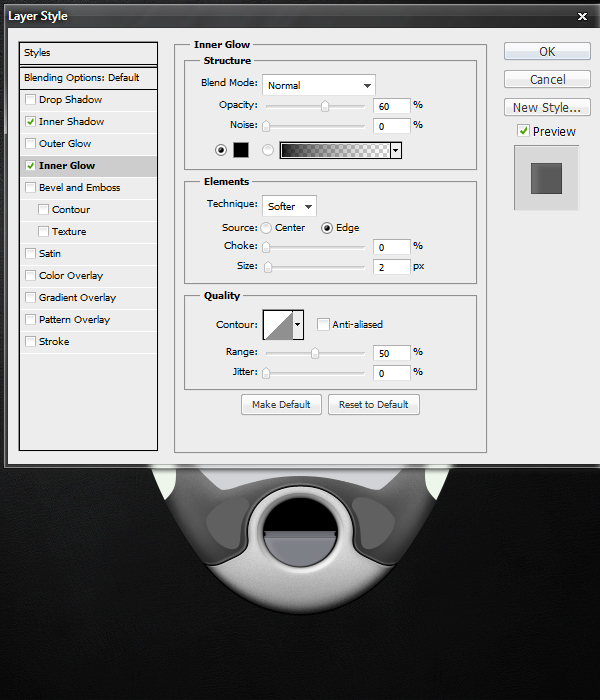Open the Technique Softer dropdown

[x=289, y=206]
